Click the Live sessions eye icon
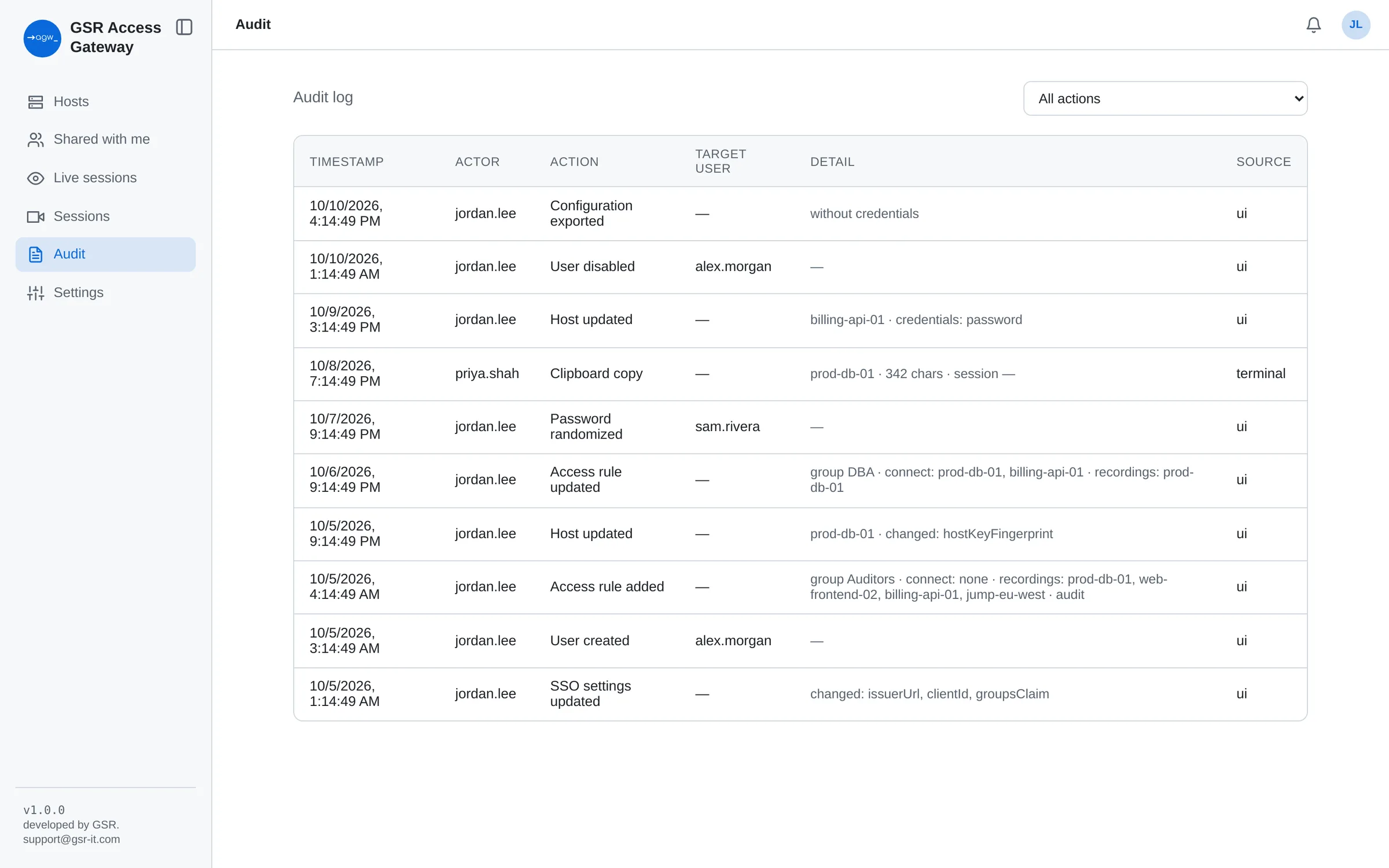This screenshot has width=1389, height=868. point(36,178)
